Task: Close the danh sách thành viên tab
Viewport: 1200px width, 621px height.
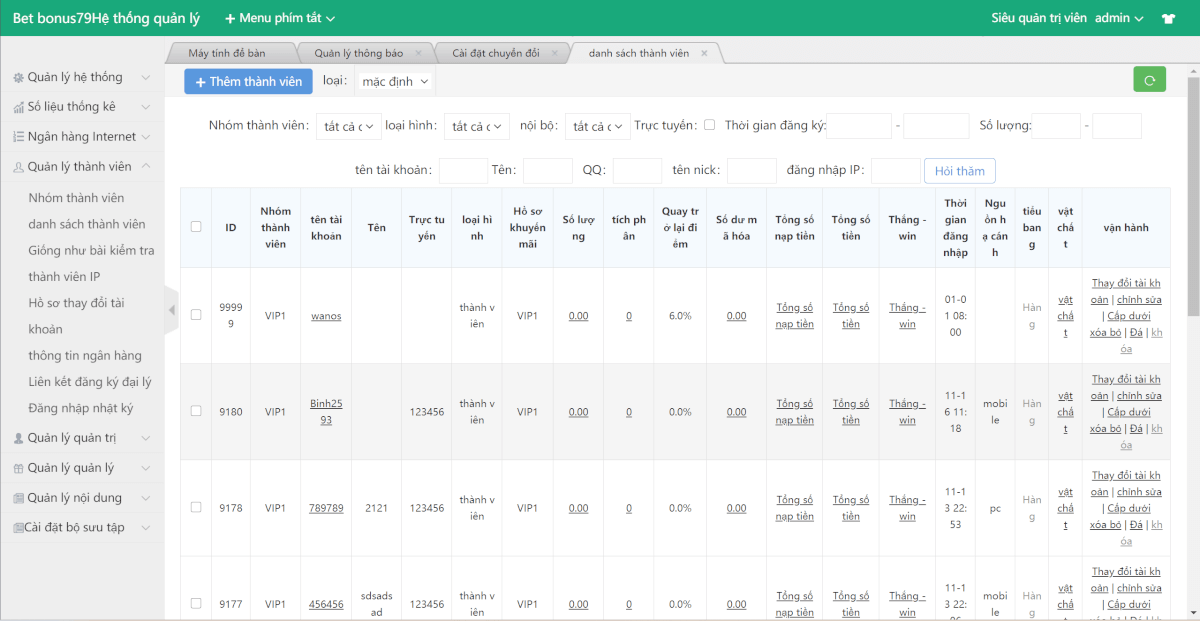Action: tap(704, 53)
